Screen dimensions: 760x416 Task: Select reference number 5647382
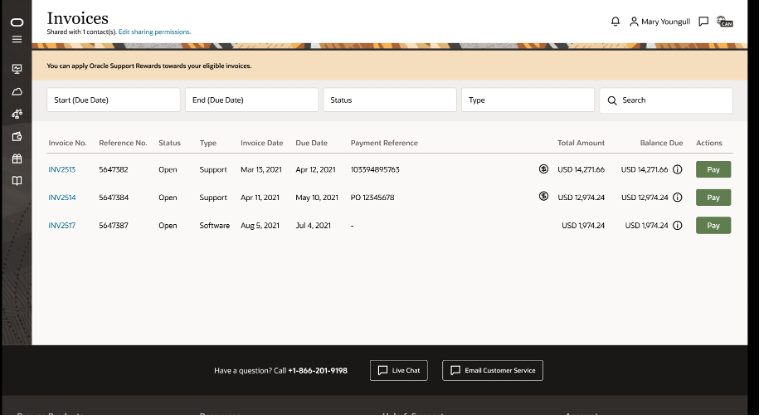pyautogui.click(x=113, y=170)
